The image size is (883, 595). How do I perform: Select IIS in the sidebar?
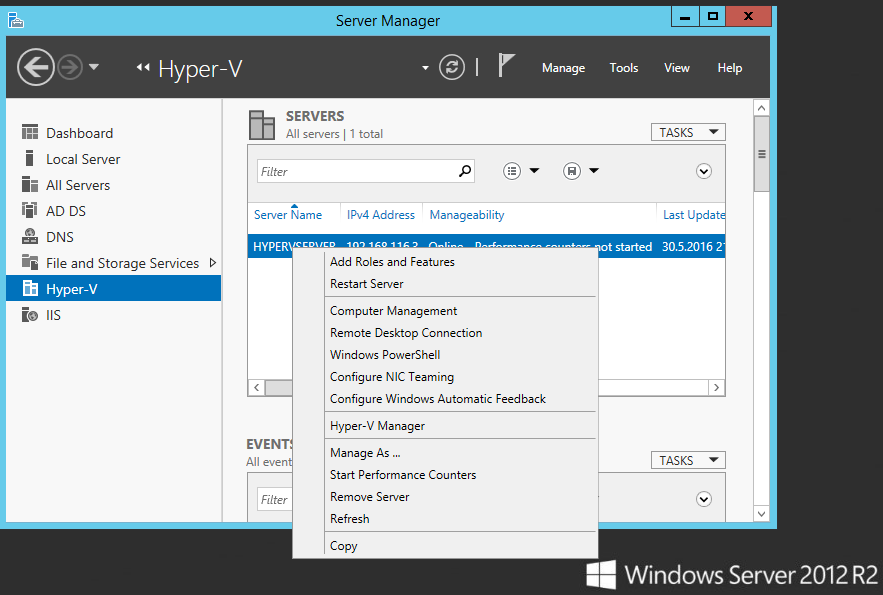[113, 315]
